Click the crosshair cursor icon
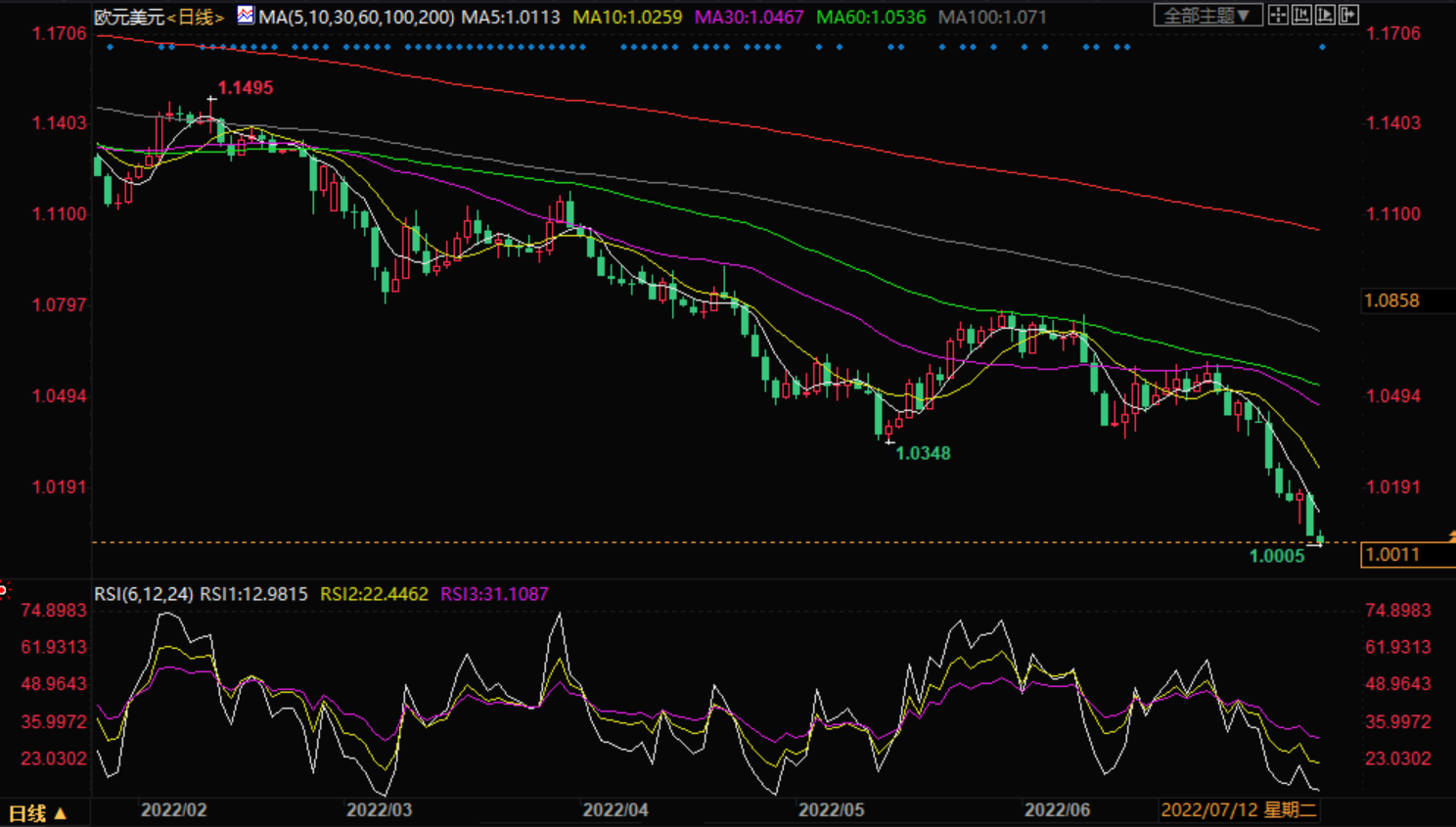This screenshot has width=1456, height=827. coord(1278,15)
